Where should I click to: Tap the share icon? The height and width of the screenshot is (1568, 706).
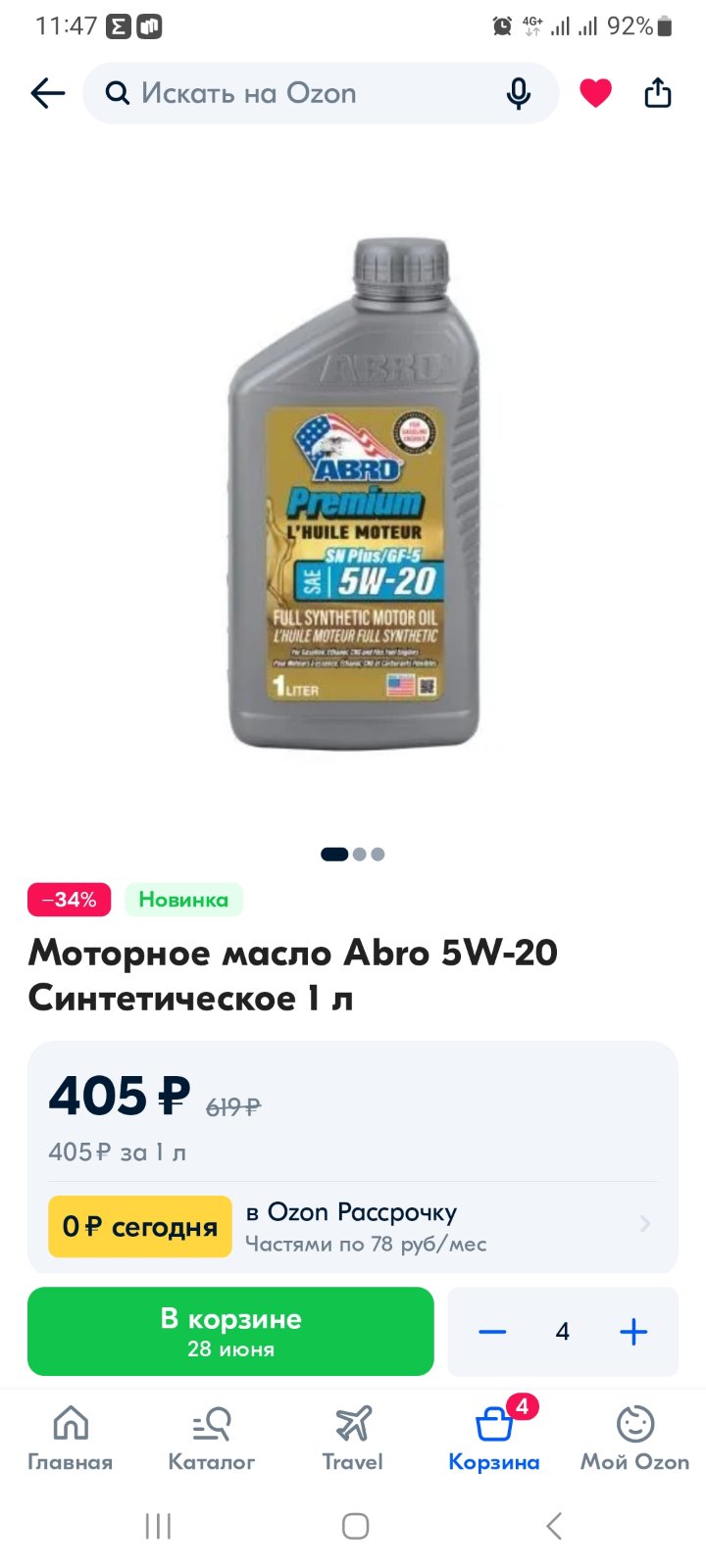(x=658, y=92)
